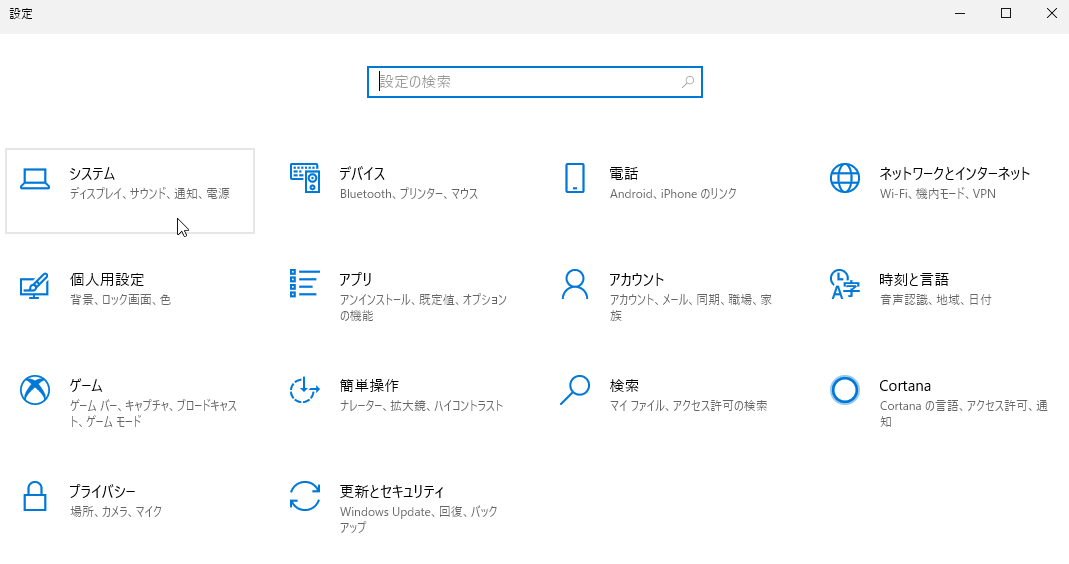Click description Windows Update、回復、バックアップ
Viewport: 1069px width, 564px height.
coord(419,520)
